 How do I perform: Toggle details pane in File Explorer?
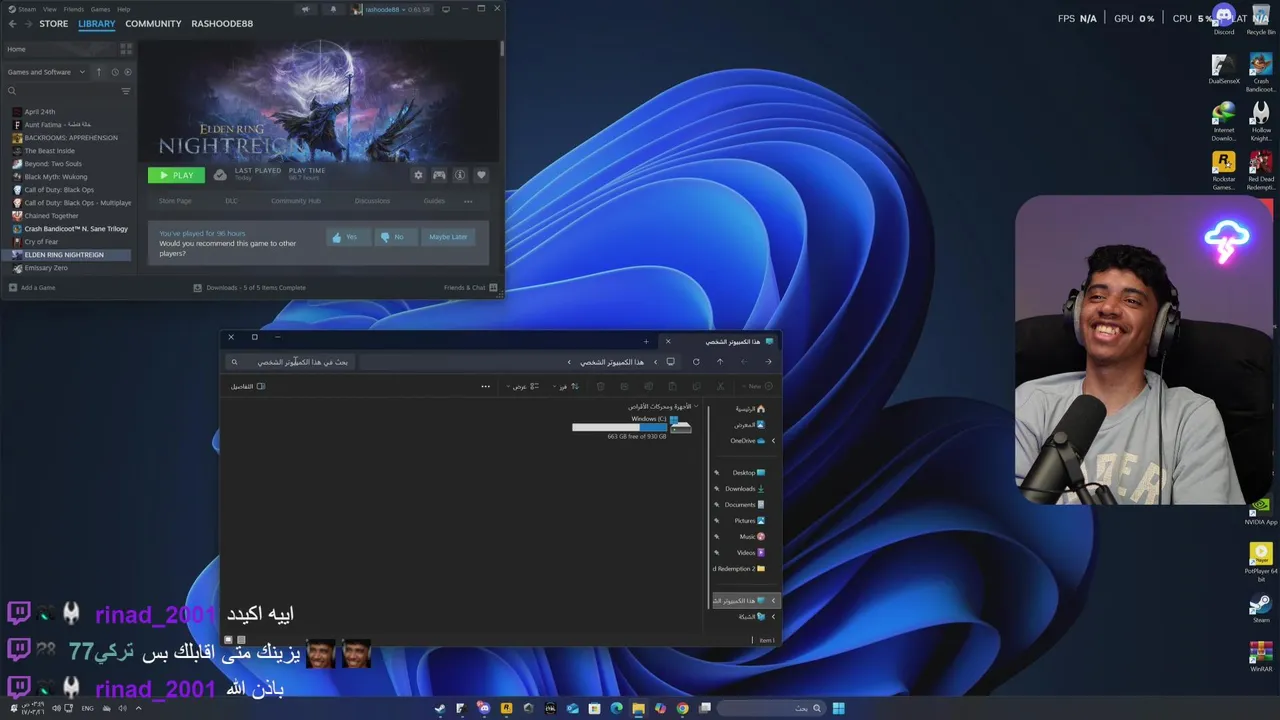pyautogui.click(x=248, y=386)
